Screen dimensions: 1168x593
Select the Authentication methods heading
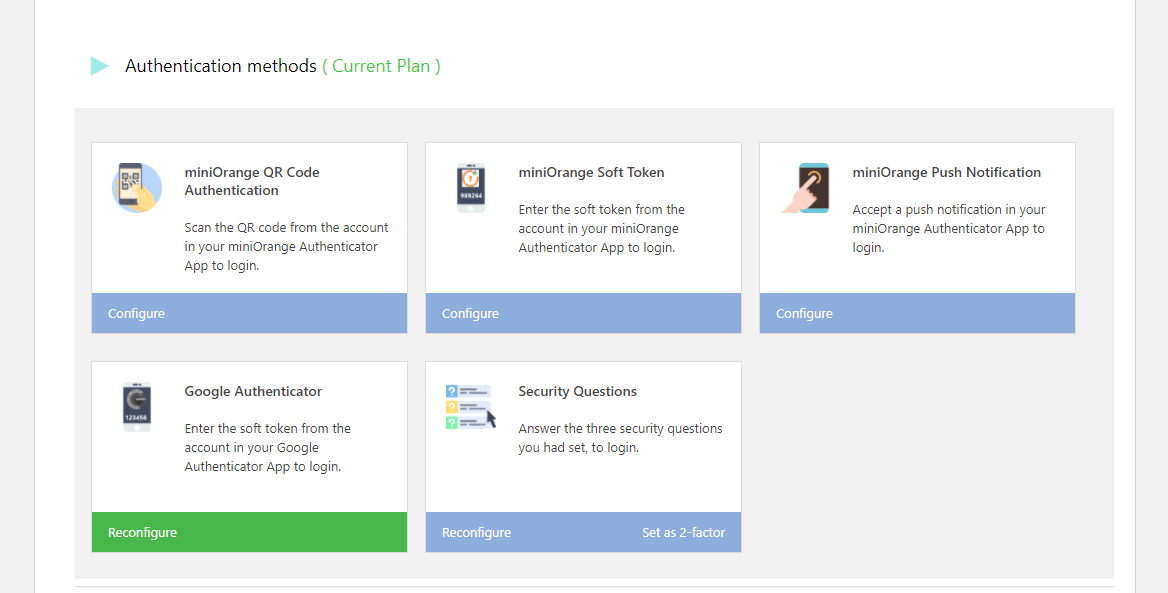[x=220, y=66]
